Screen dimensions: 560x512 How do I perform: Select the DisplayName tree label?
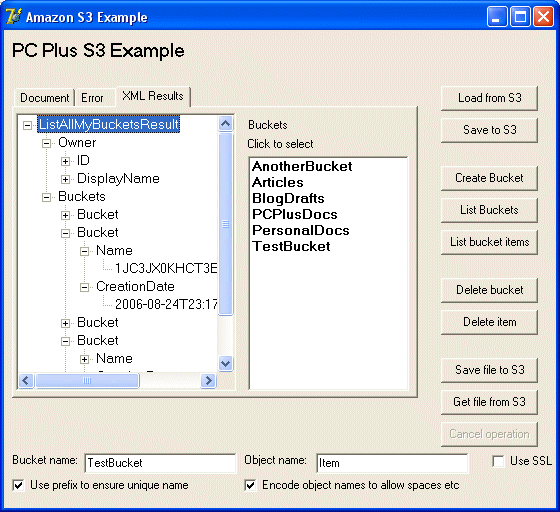pyautogui.click(x=118, y=179)
